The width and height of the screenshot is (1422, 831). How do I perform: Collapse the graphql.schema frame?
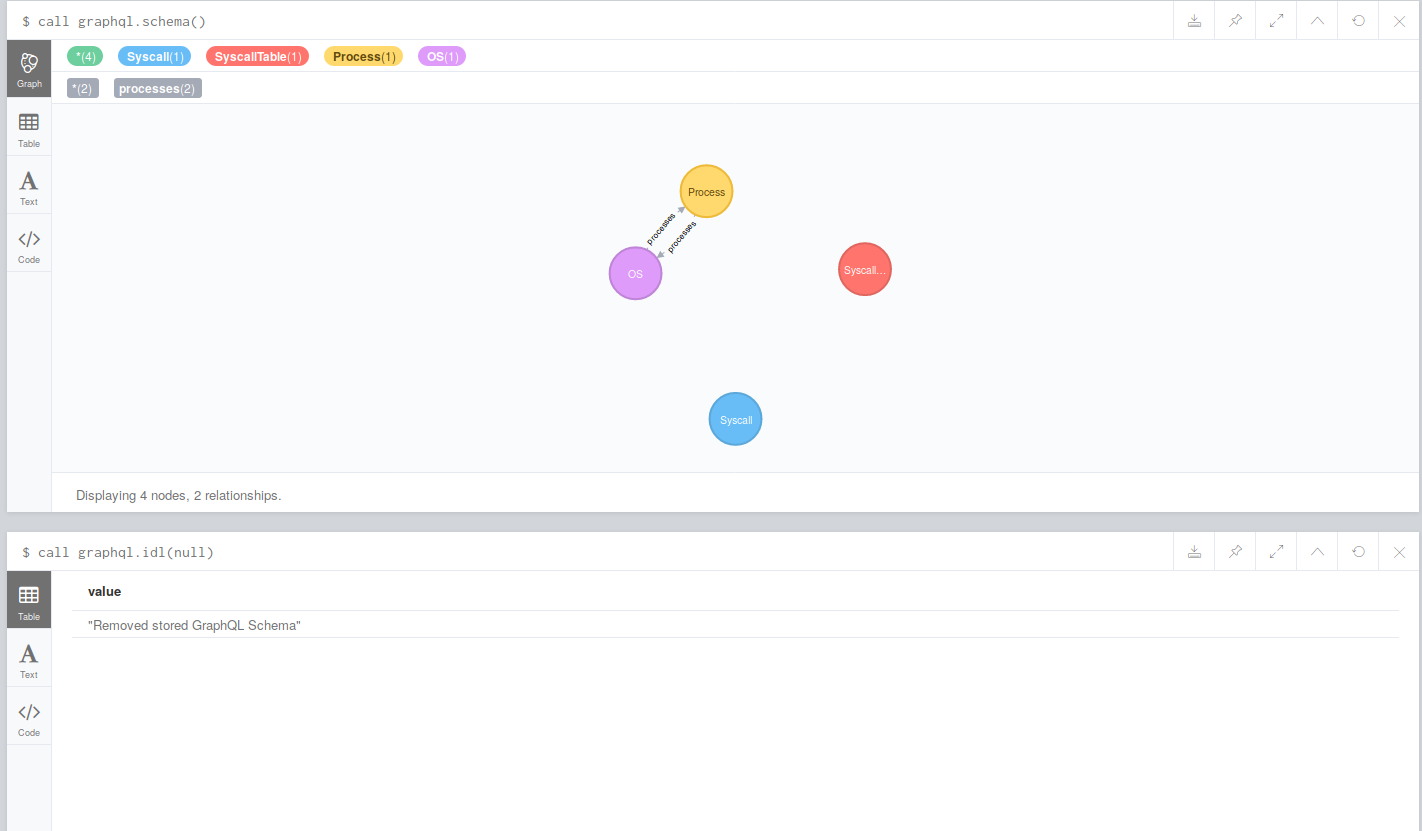pyautogui.click(x=1316, y=20)
